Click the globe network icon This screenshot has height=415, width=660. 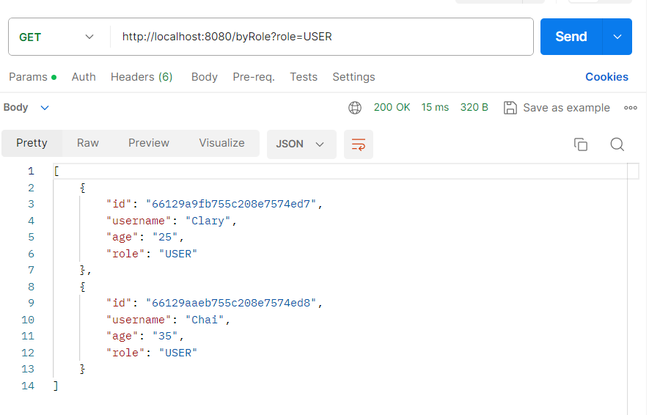click(x=355, y=108)
